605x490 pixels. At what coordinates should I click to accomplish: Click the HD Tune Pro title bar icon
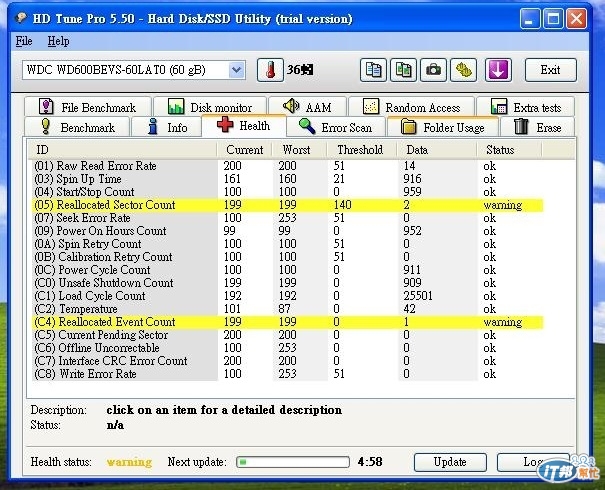point(21,18)
